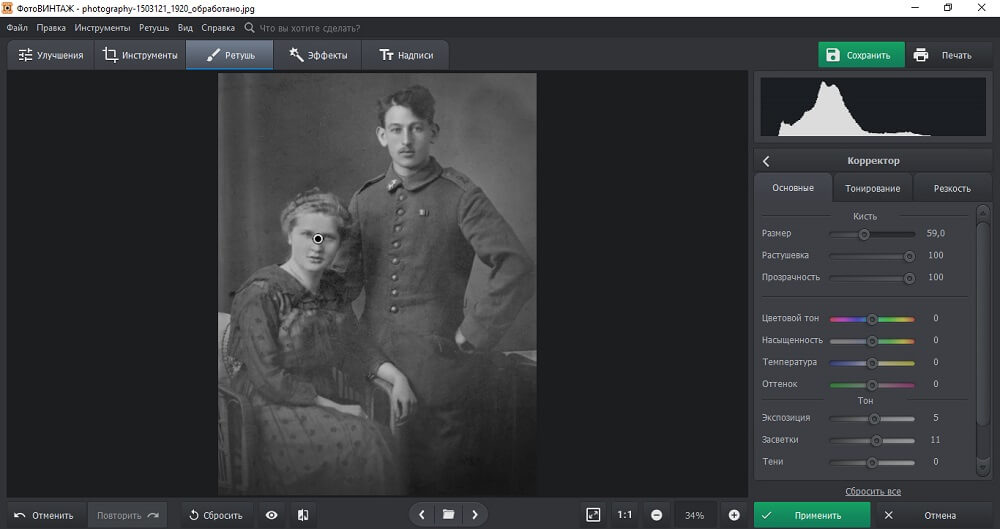Click the histogram display

pyautogui.click(x=872, y=107)
